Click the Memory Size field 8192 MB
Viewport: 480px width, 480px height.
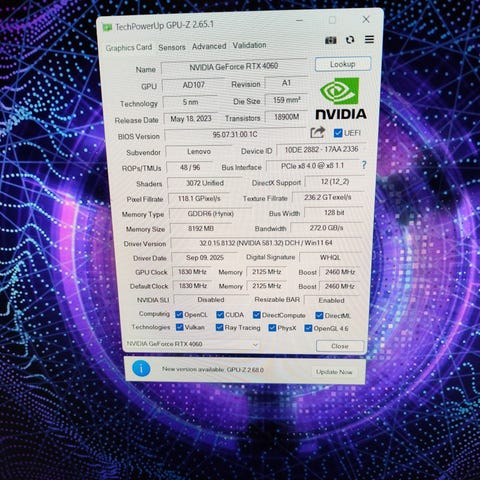pyautogui.click(x=201, y=229)
